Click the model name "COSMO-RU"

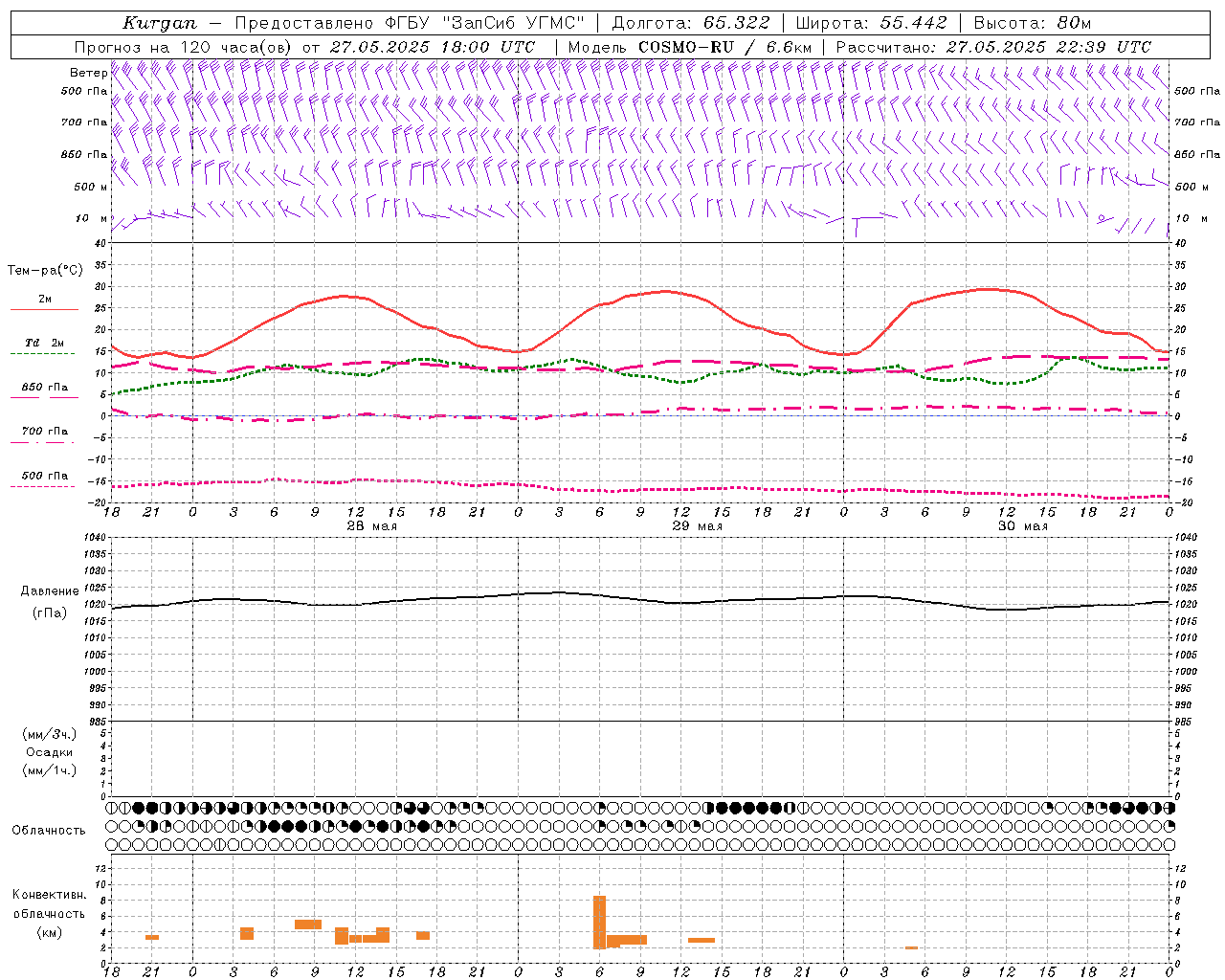coord(686,47)
